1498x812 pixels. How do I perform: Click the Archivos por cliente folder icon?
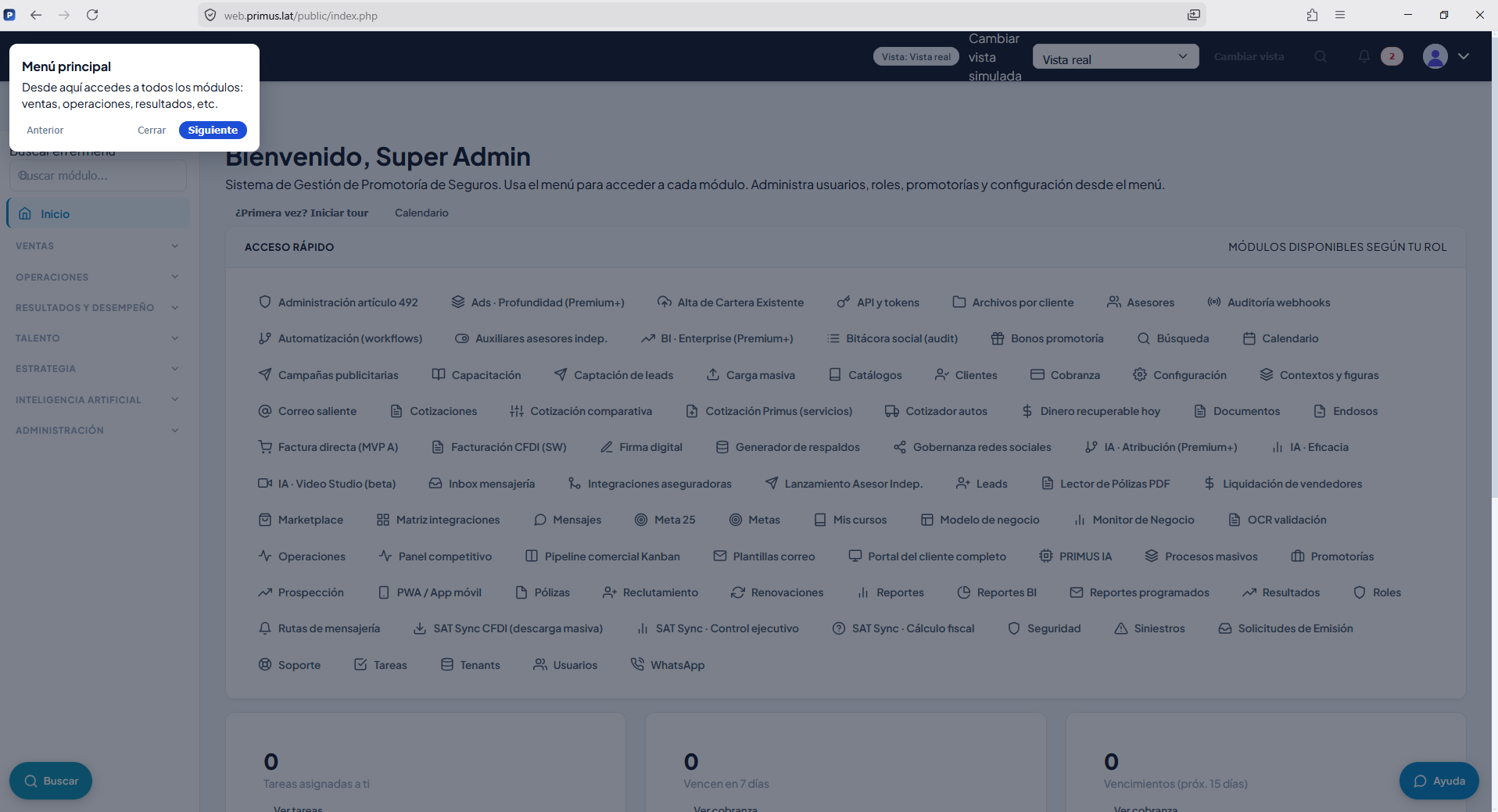(959, 302)
